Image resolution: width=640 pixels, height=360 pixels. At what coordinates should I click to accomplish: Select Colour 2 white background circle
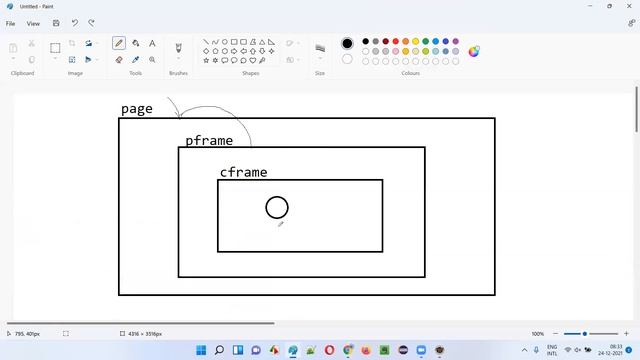[x=347, y=59]
